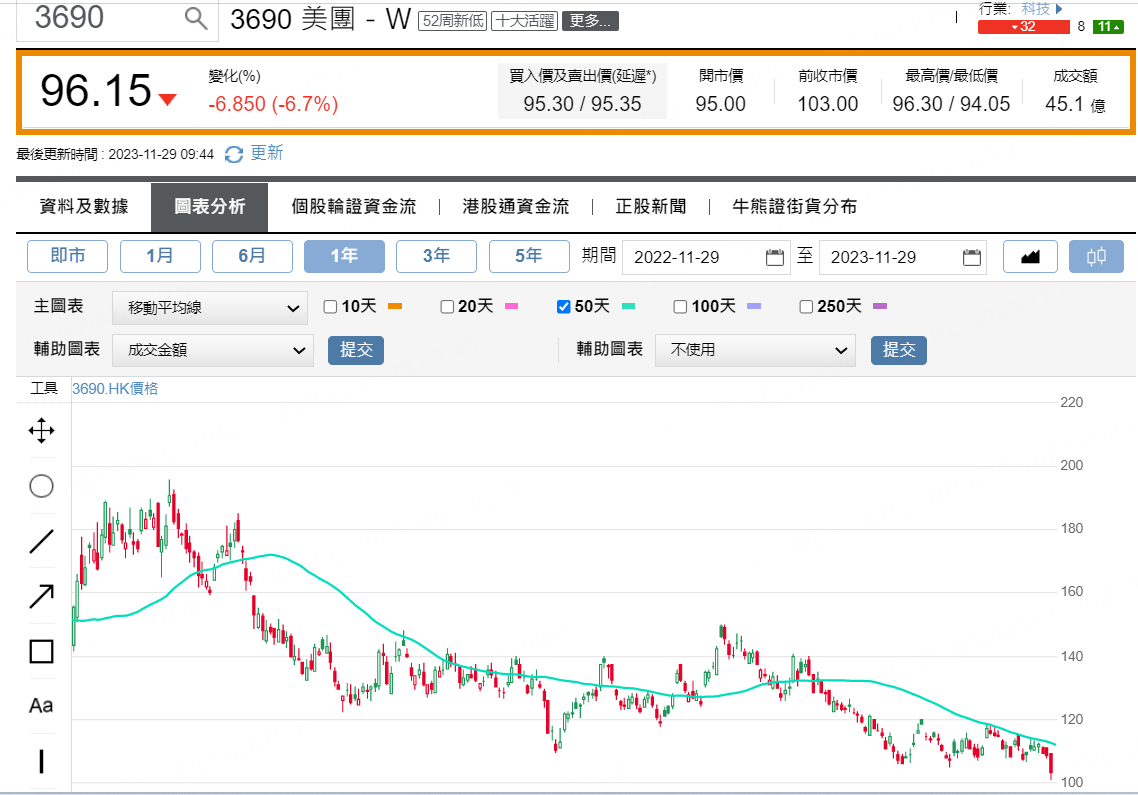The width and height of the screenshot is (1138, 795).
Task: Click the 3690 美團 - W stock title
Action: 321,20
